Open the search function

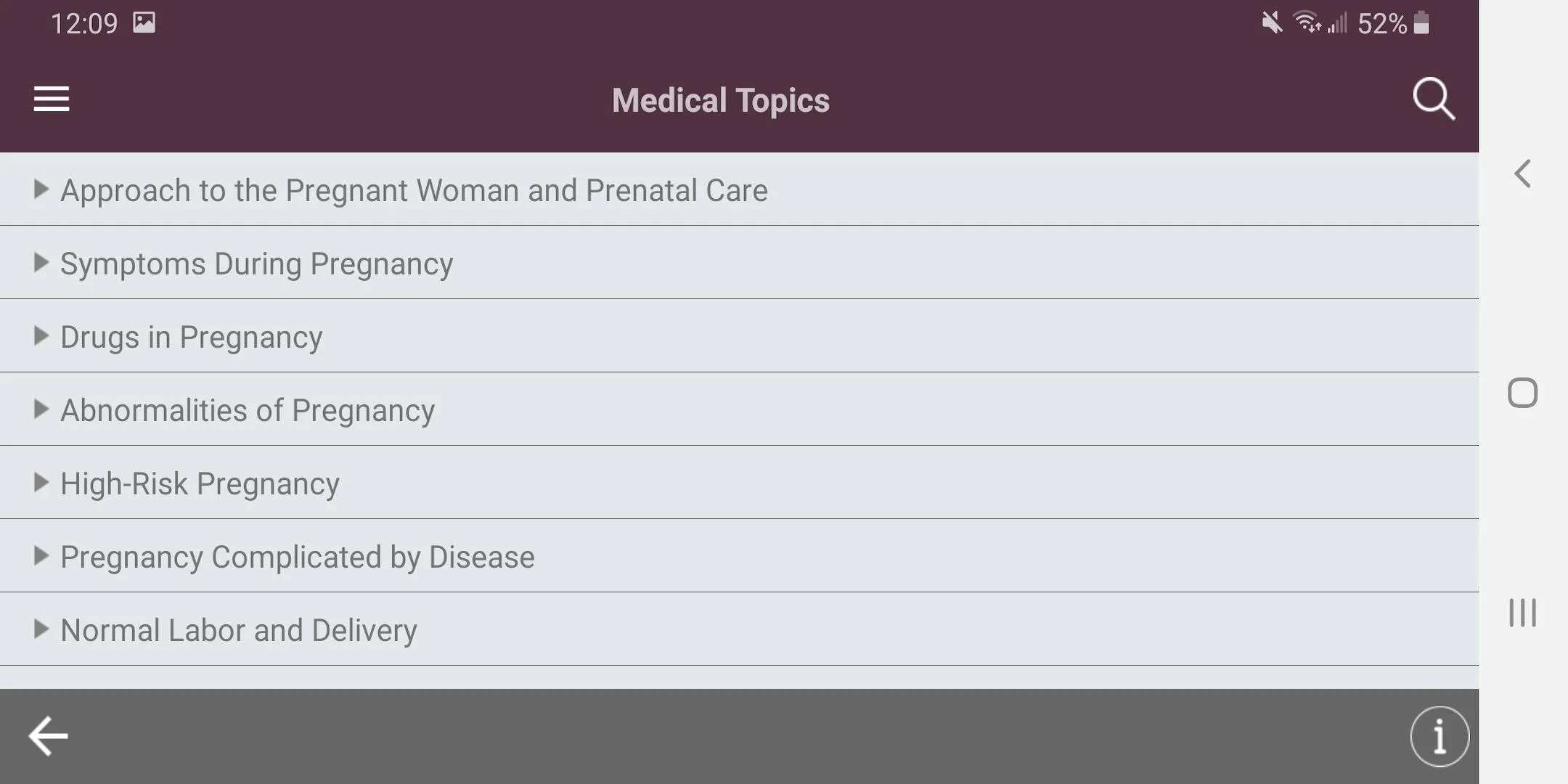pos(1433,99)
